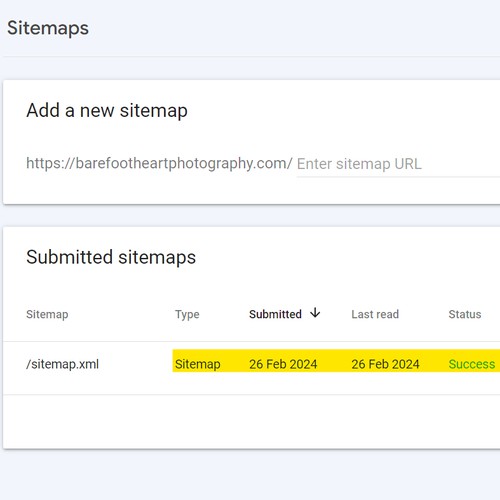The width and height of the screenshot is (500, 500).
Task: Click the last read date 26 Feb 2024
Action: point(385,364)
